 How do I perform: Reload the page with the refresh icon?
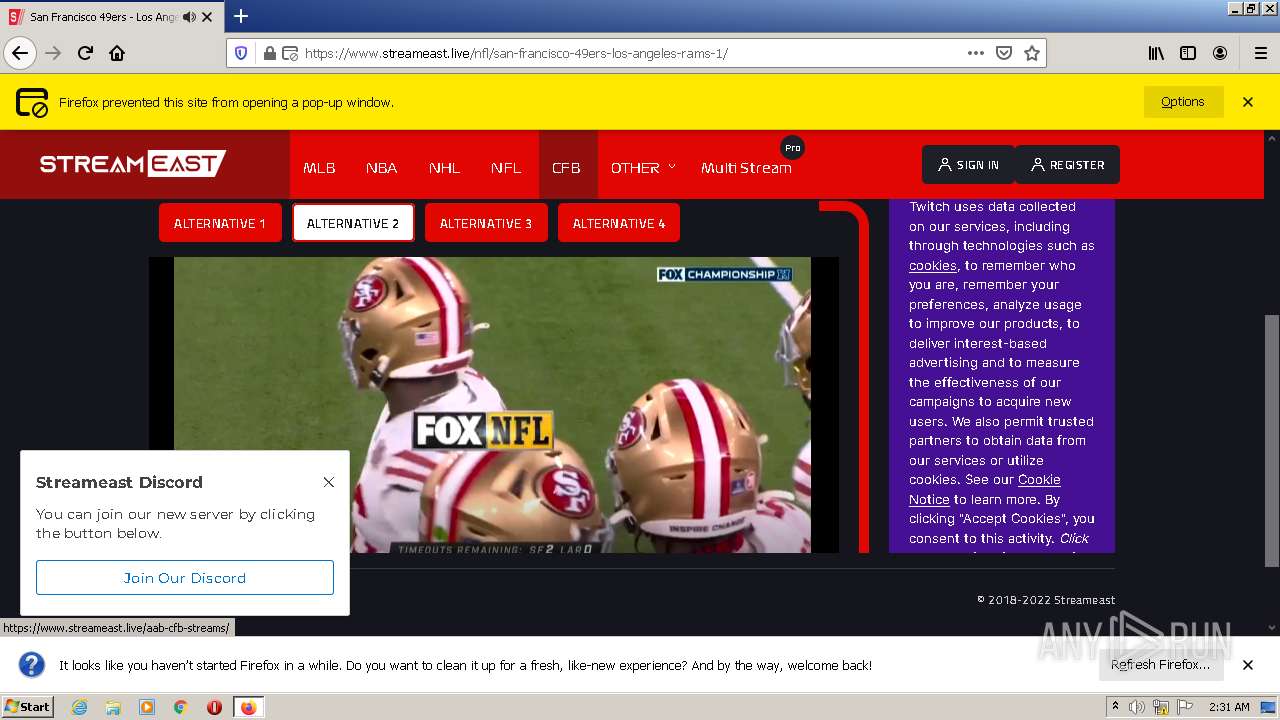point(85,53)
